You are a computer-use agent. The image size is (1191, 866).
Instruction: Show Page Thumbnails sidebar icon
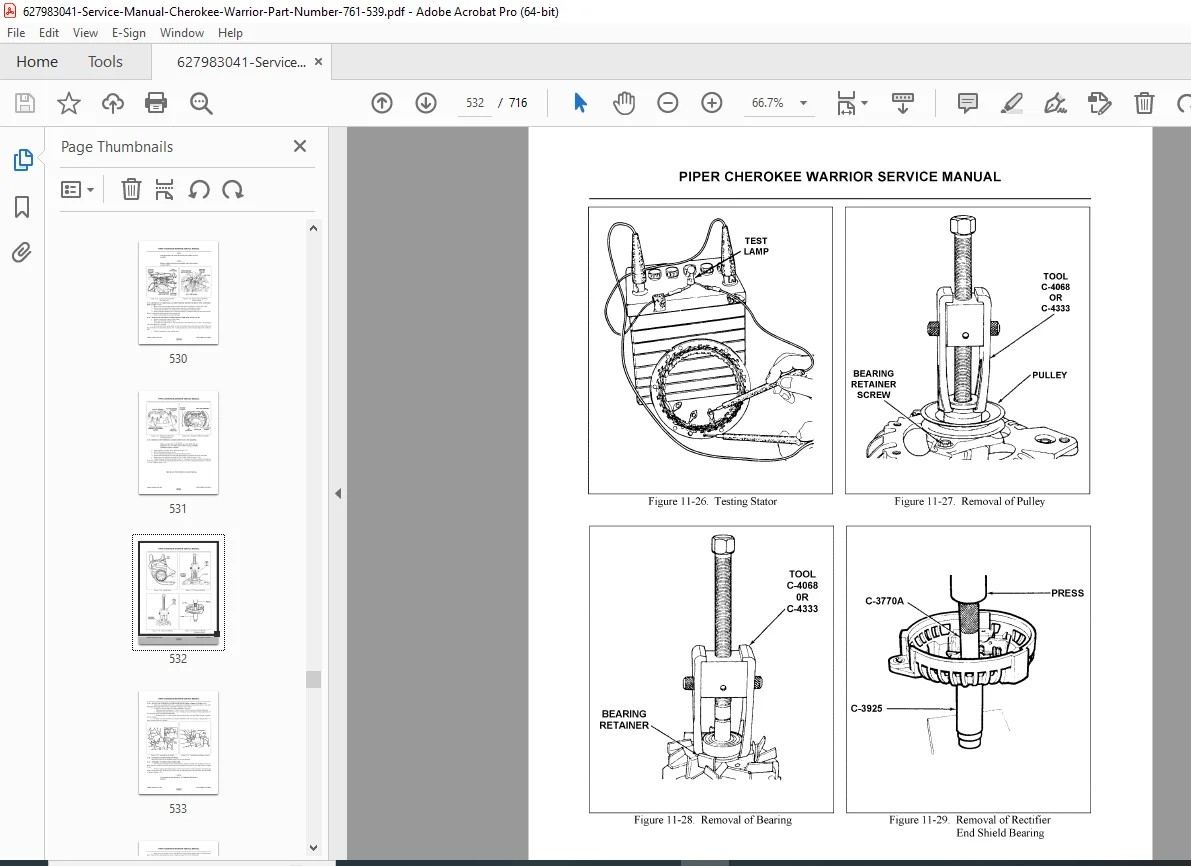tap(23, 160)
